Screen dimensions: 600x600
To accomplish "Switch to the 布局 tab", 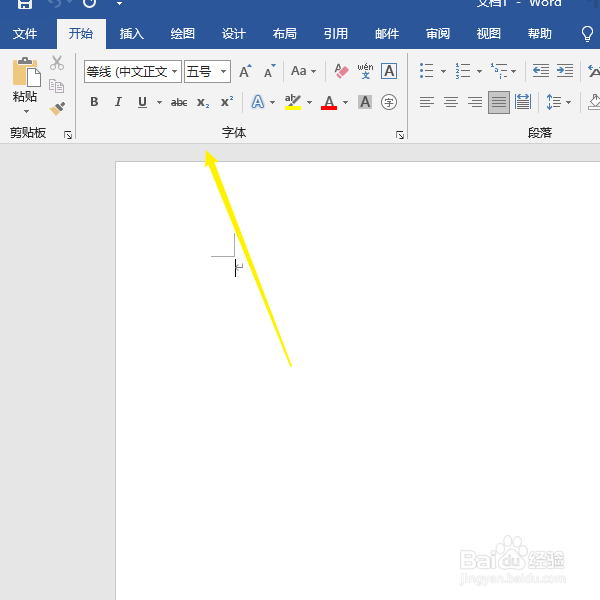I will click(284, 34).
